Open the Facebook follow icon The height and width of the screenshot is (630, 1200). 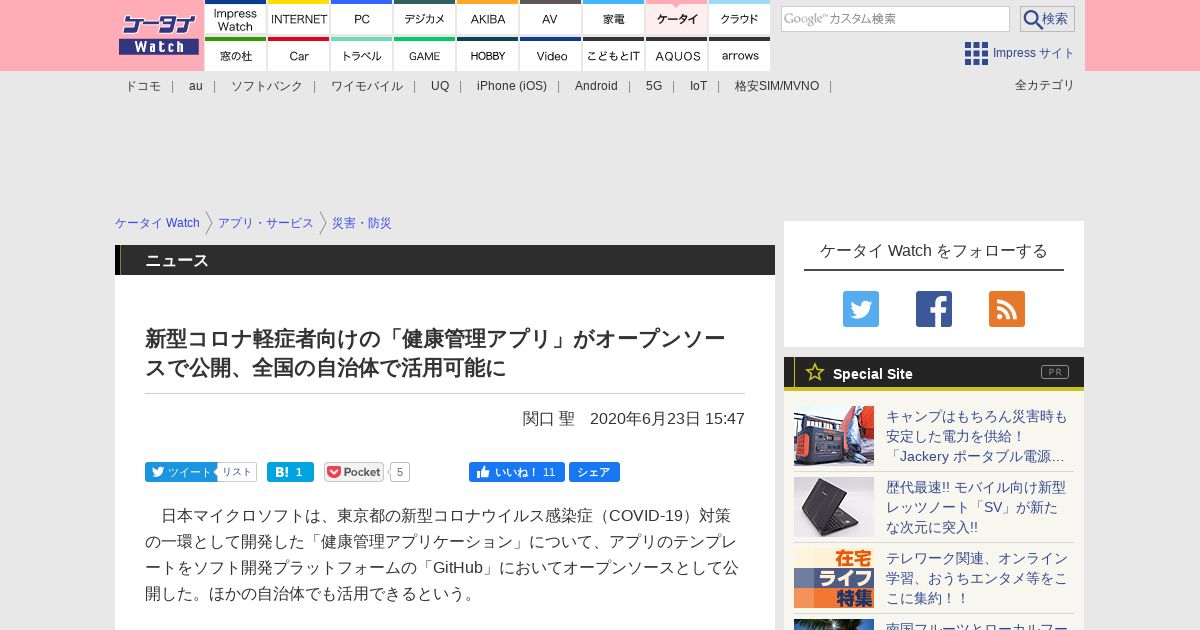tap(934, 309)
